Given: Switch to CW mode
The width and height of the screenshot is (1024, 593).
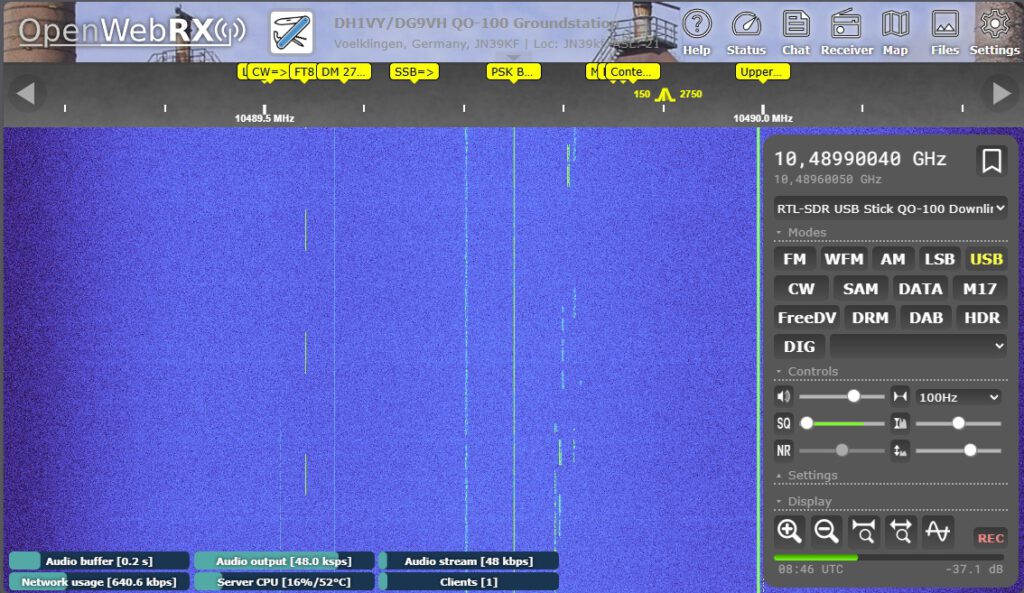Looking at the screenshot, I should coord(801,289).
